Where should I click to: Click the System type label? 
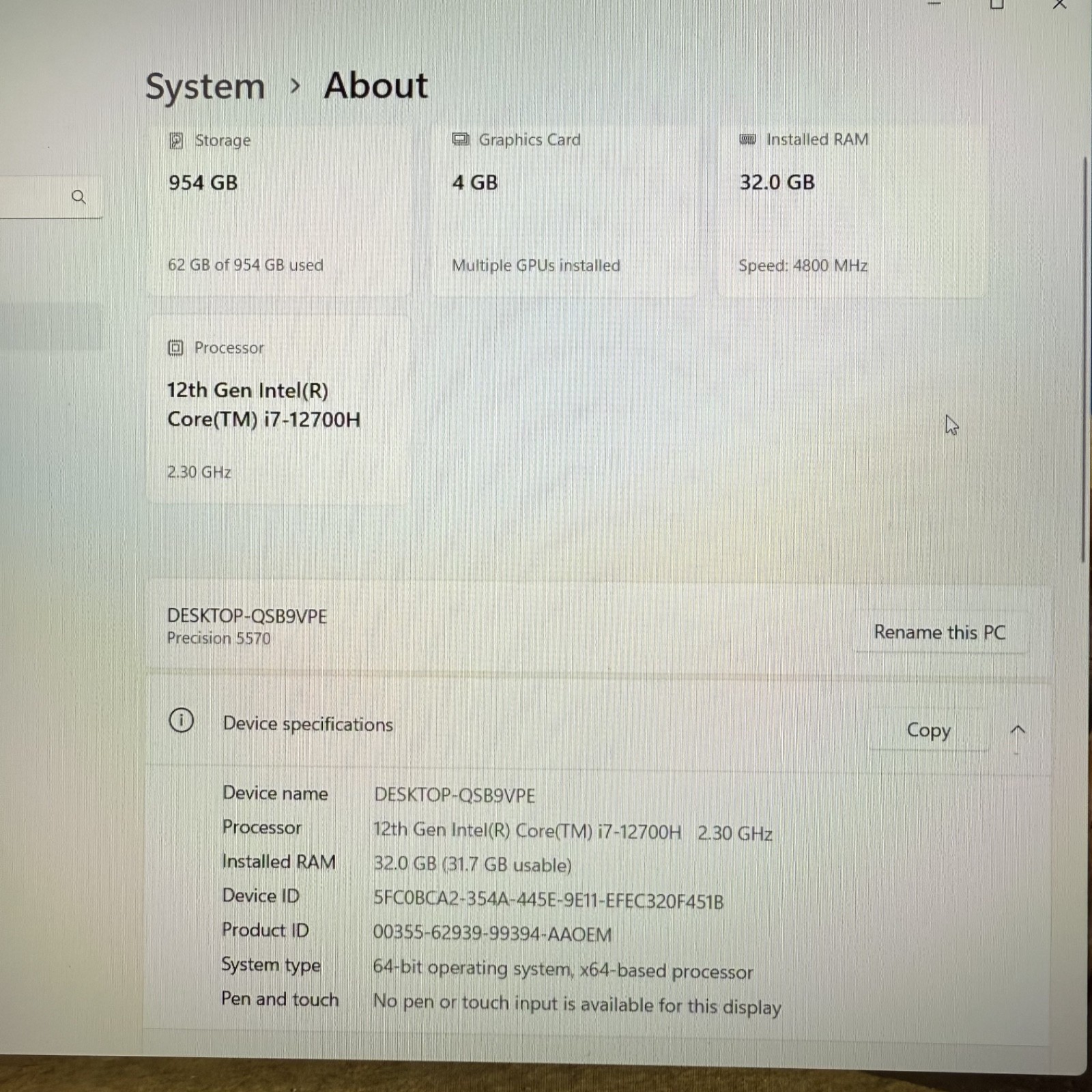tap(271, 965)
